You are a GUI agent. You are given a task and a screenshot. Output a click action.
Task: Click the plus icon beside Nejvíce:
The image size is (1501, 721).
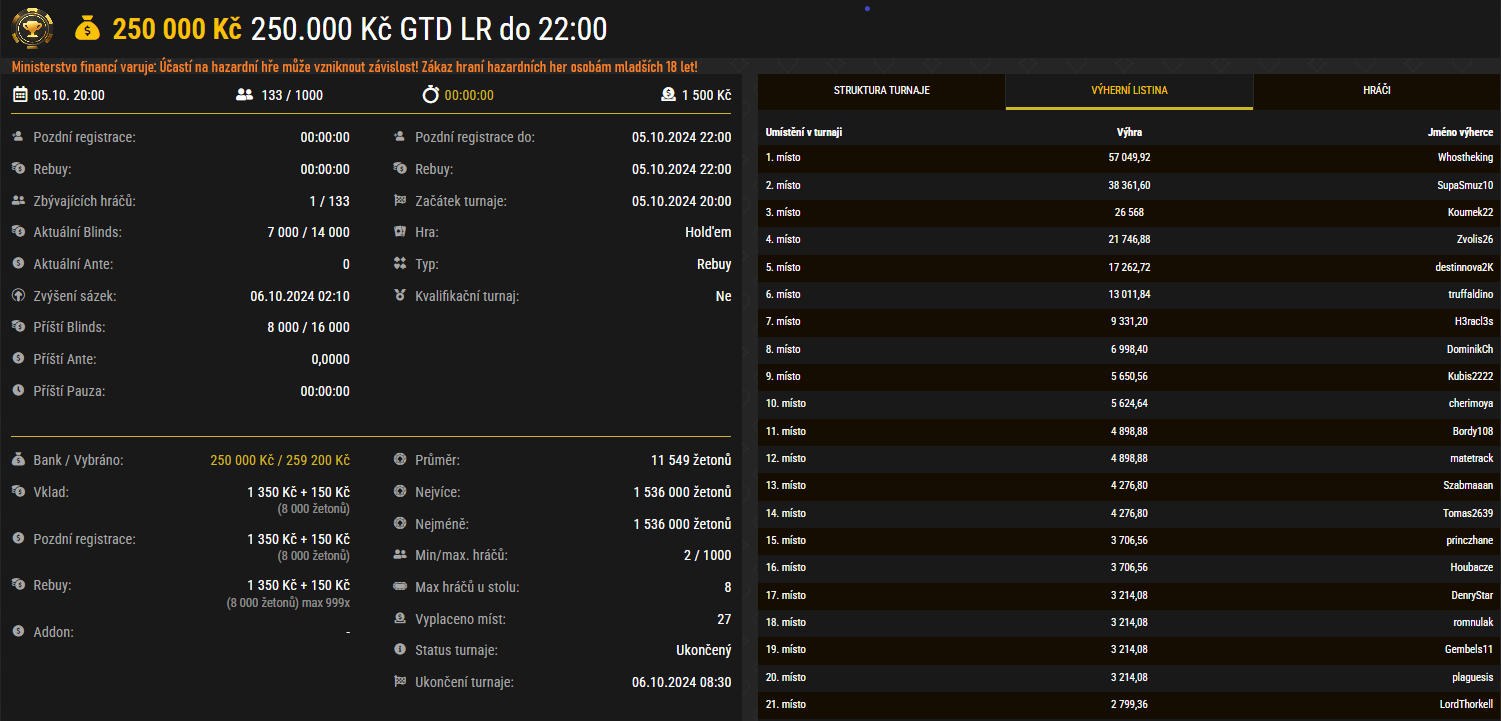(x=400, y=492)
